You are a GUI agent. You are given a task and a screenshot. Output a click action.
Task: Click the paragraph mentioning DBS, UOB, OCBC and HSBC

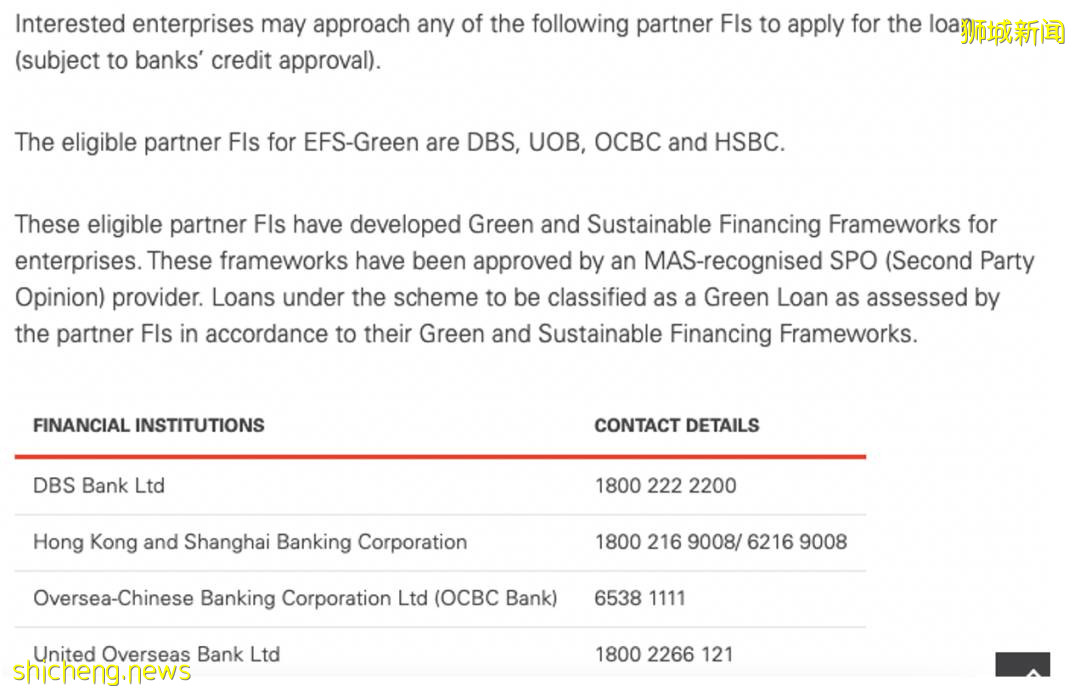click(x=400, y=142)
